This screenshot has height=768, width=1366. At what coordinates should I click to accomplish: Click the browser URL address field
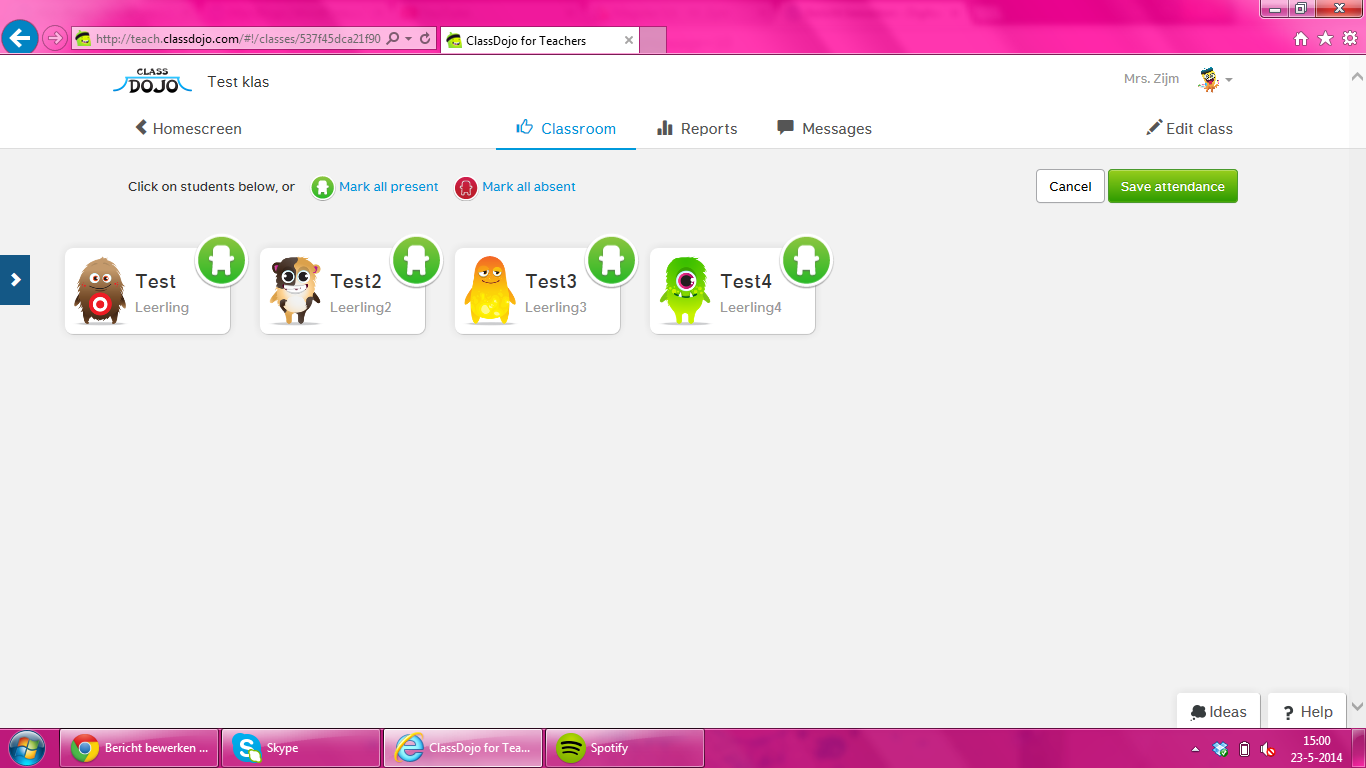pos(237,39)
